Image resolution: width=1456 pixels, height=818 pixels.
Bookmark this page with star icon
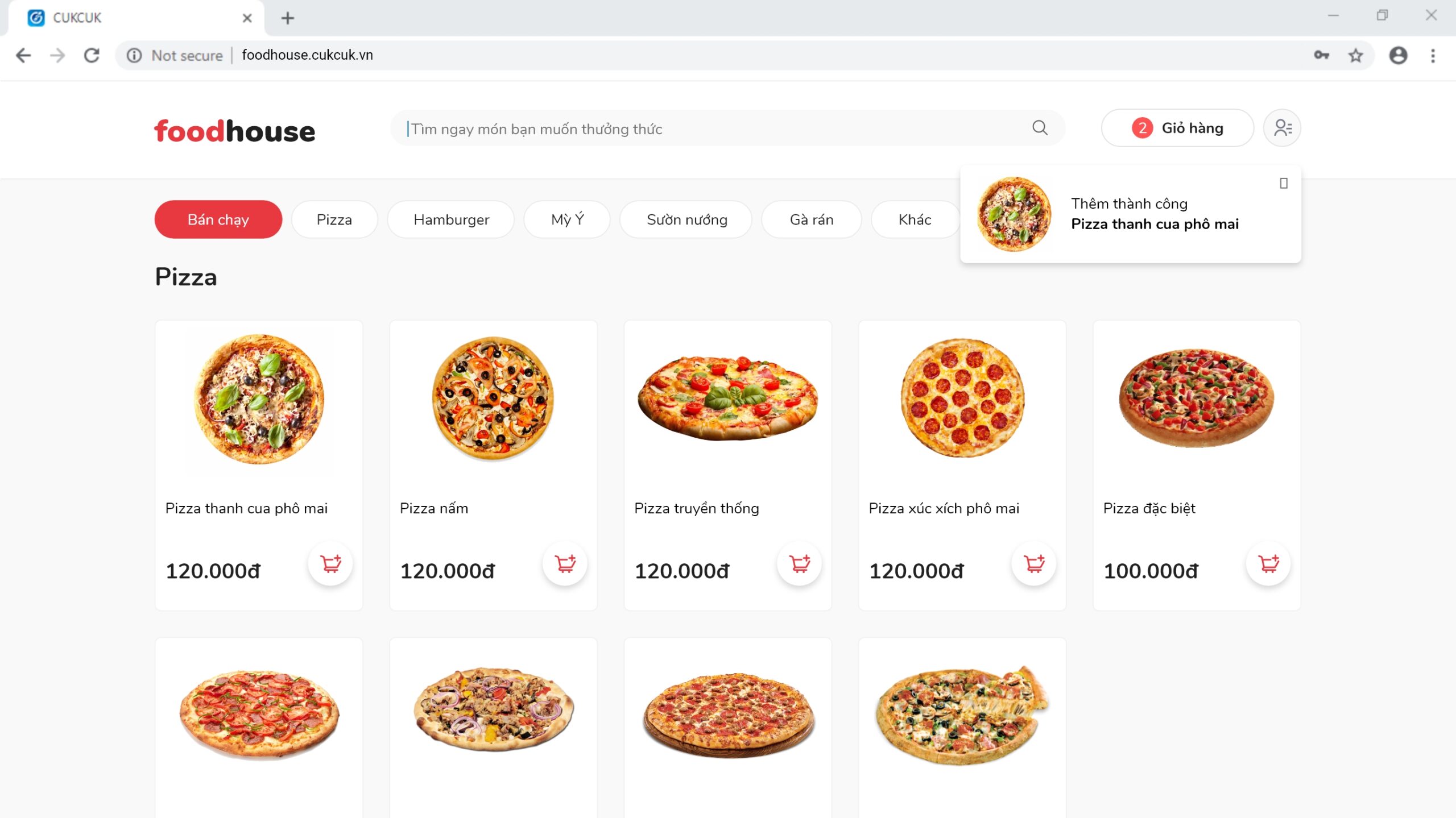coord(1356,55)
